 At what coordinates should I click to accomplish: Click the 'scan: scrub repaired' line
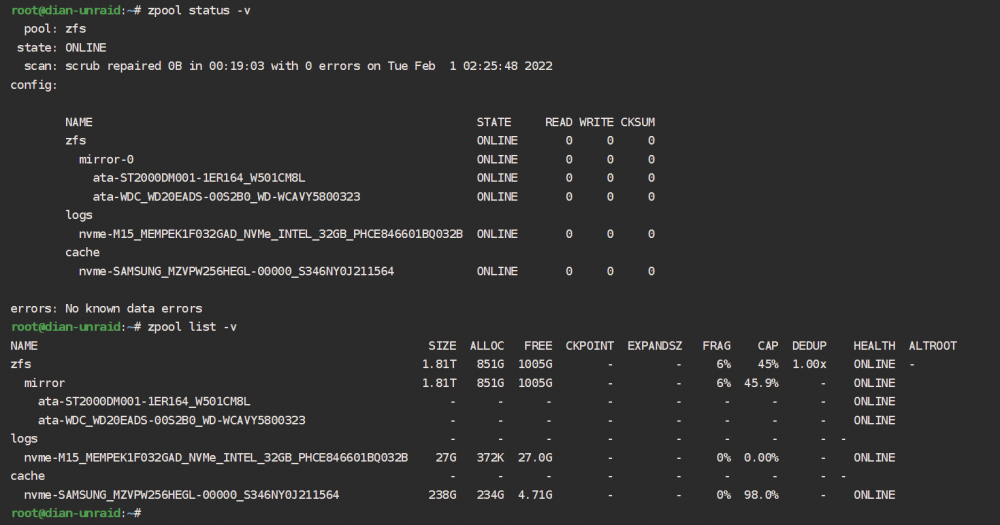[288, 66]
